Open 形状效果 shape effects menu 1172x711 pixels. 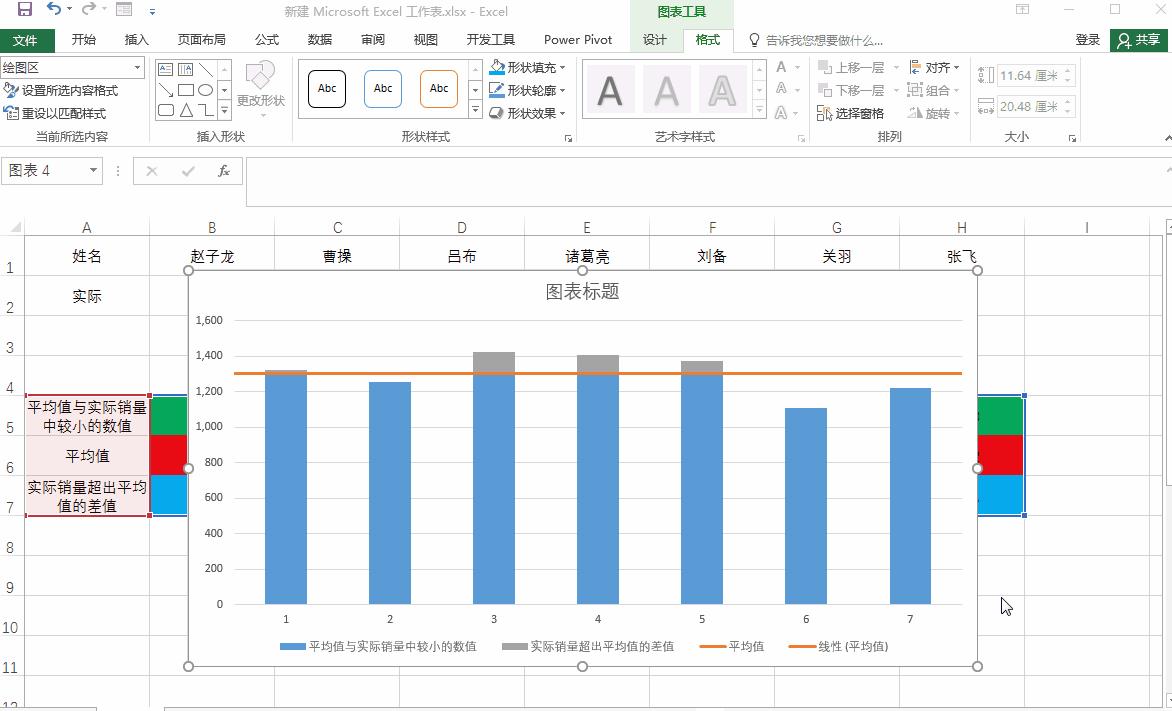coord(527,112)
